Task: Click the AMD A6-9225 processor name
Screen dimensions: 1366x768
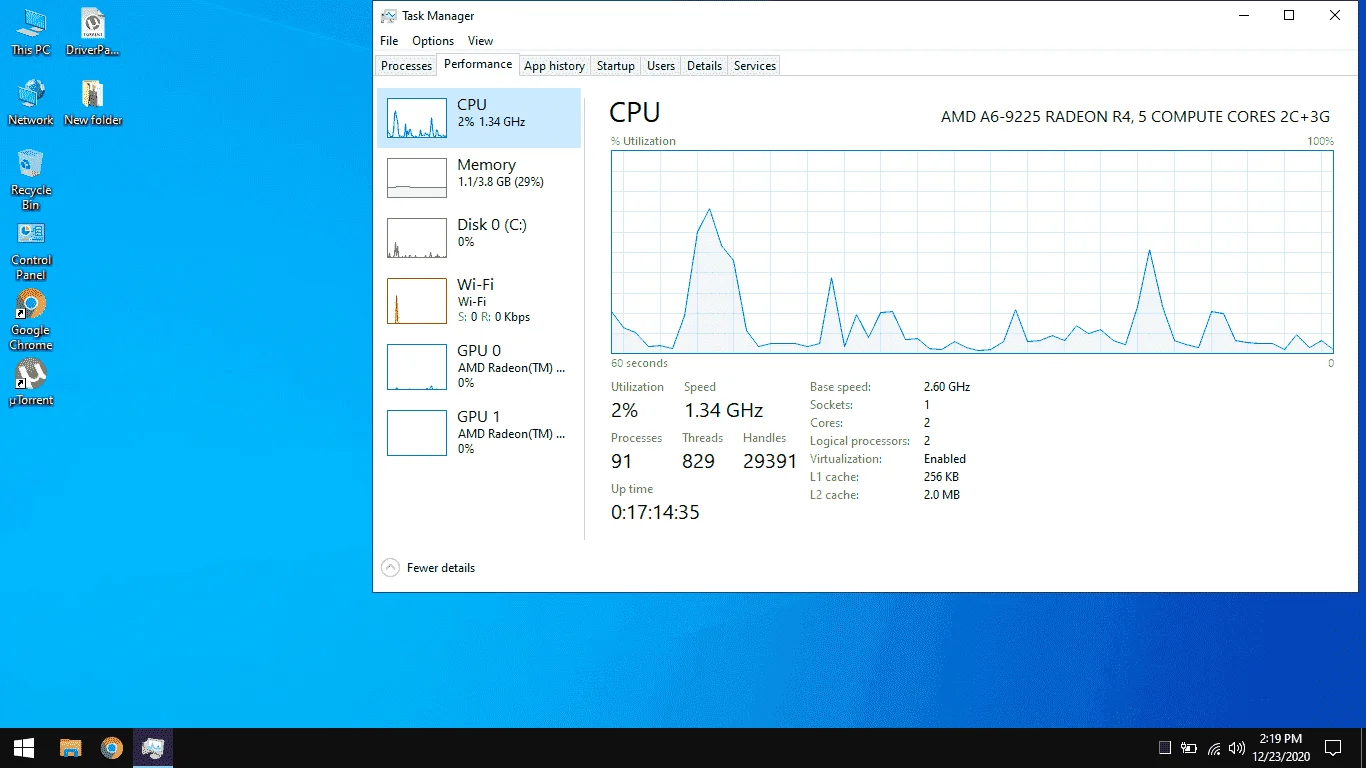Action: click(x=1135, y=117)
